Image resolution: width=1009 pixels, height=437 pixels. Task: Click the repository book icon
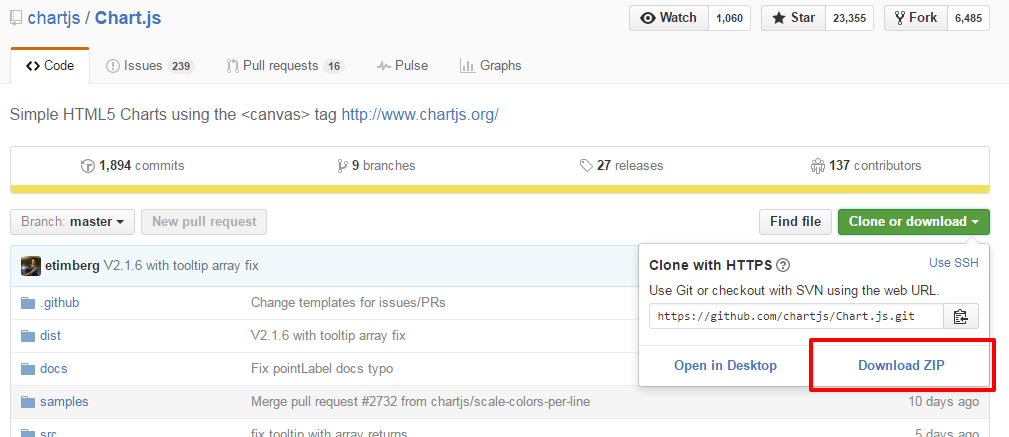click(15, 18)
